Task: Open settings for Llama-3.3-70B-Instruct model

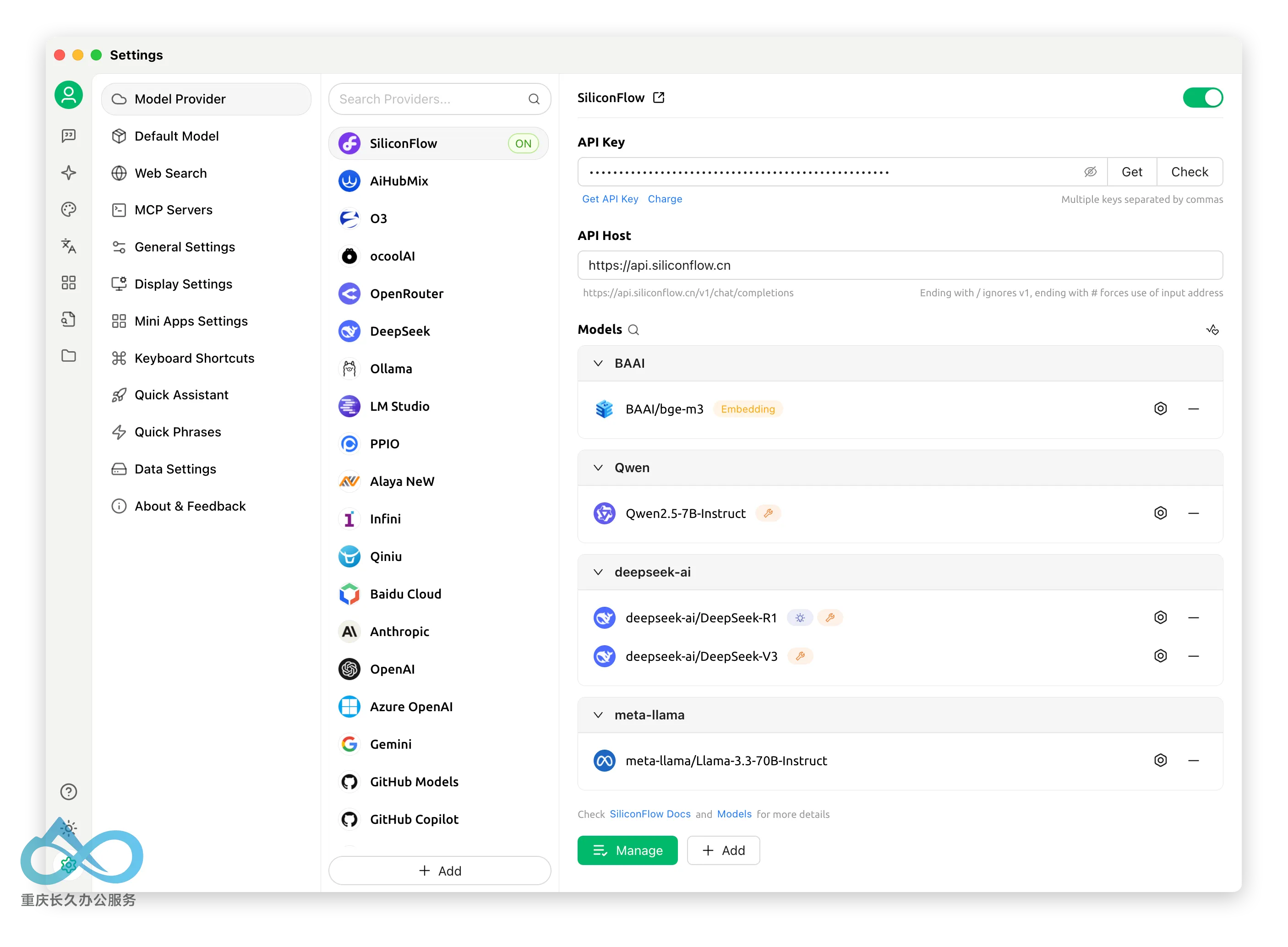Action: point(1160,760)
